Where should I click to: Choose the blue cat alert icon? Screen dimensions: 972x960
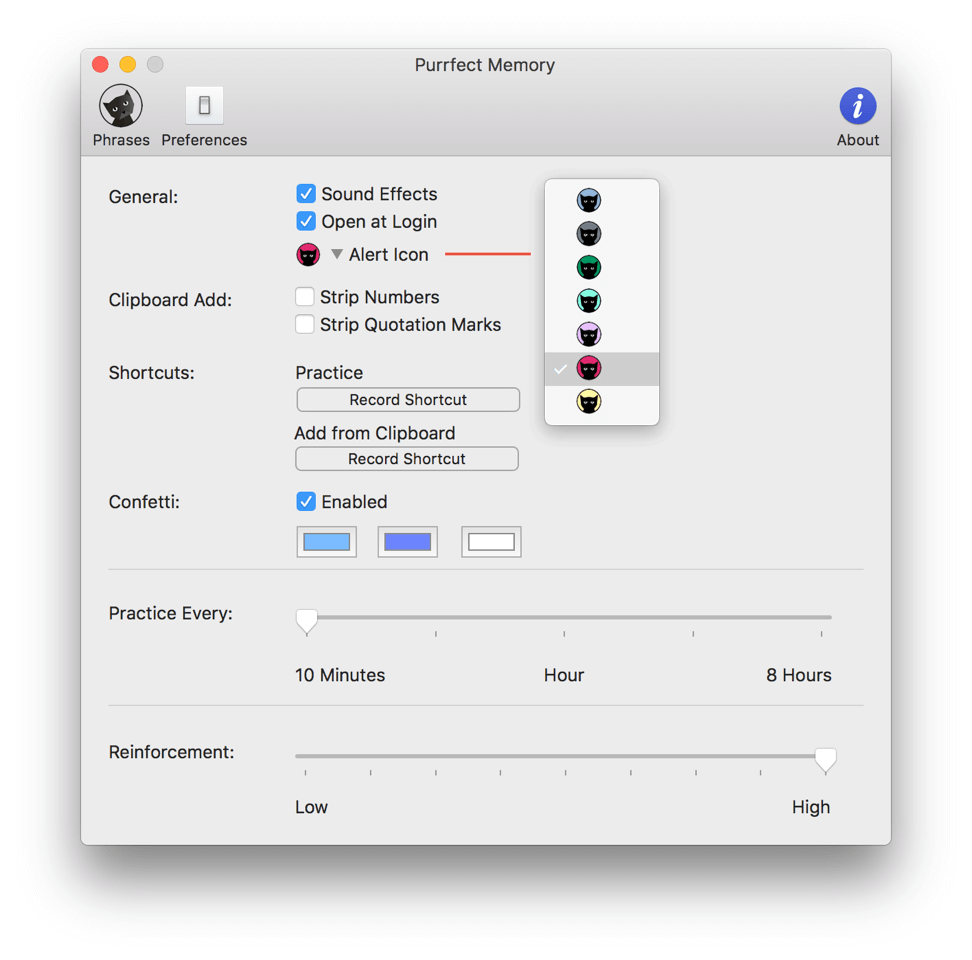[589, 200]
